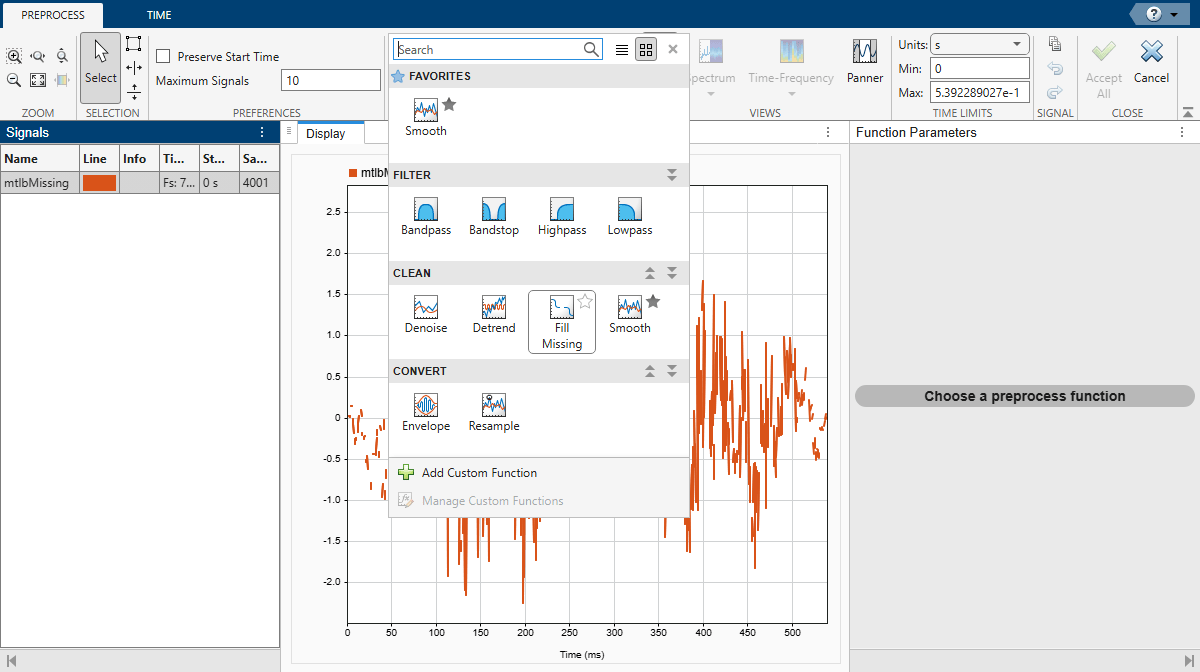Select the Resample convert function

(494, 412)
